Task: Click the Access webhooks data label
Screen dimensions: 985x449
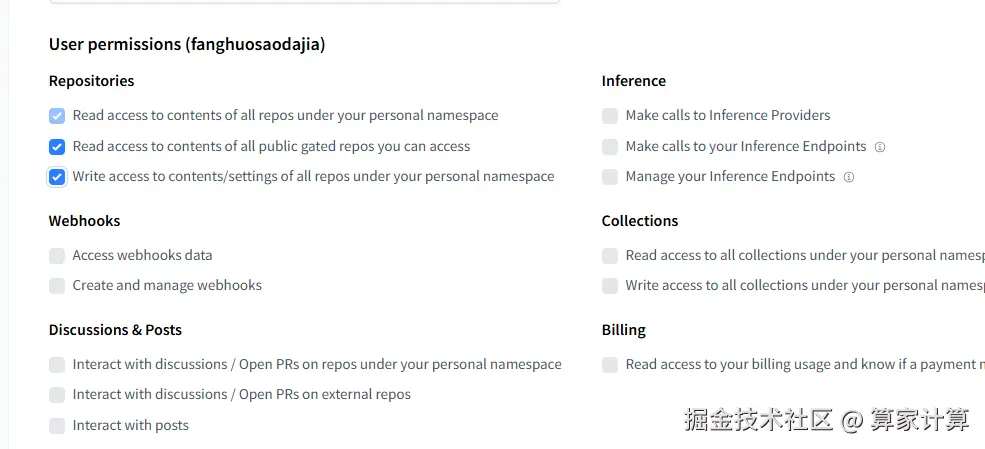Action: 142,256
